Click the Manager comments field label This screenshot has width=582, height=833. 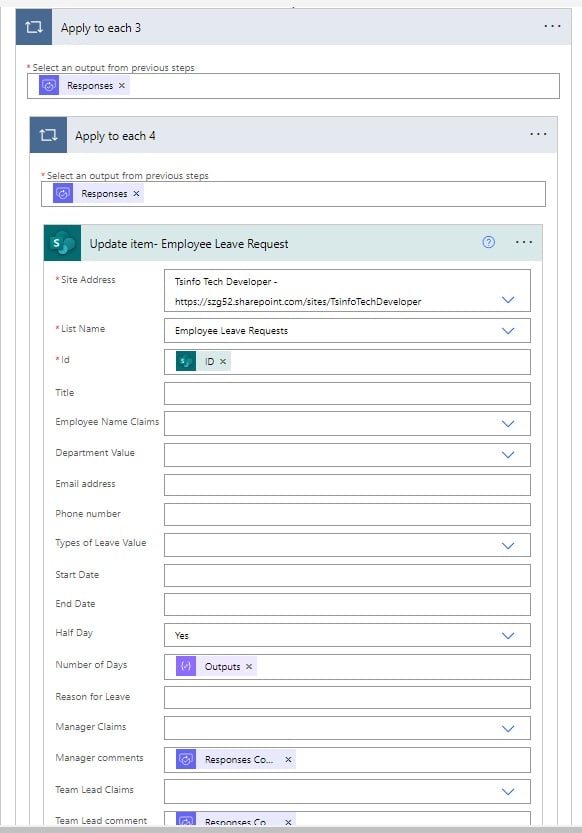[99, 758]
